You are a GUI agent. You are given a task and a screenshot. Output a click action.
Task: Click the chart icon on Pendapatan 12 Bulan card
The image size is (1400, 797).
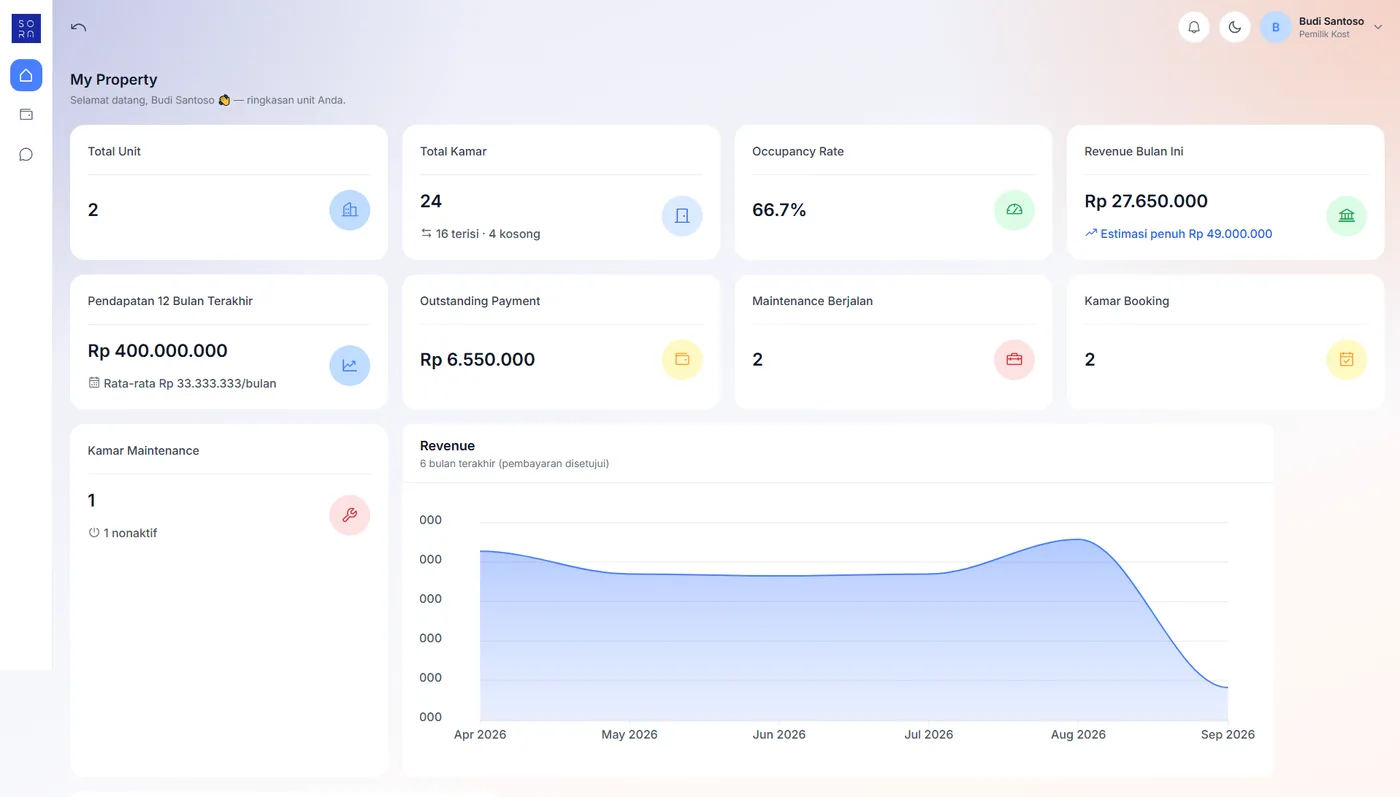350,366
